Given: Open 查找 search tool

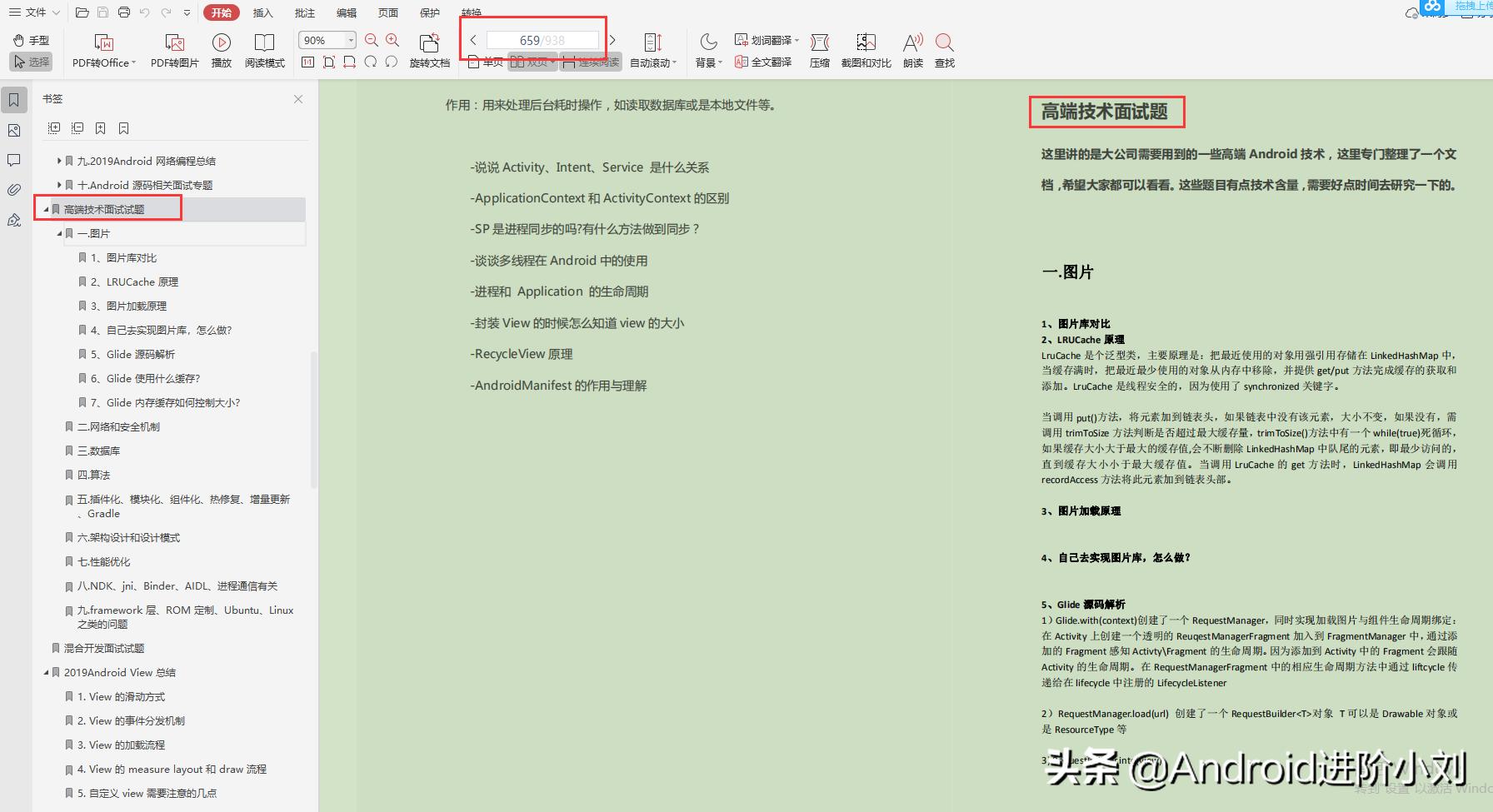Looking at the screenshot, I should pos(944,50).
